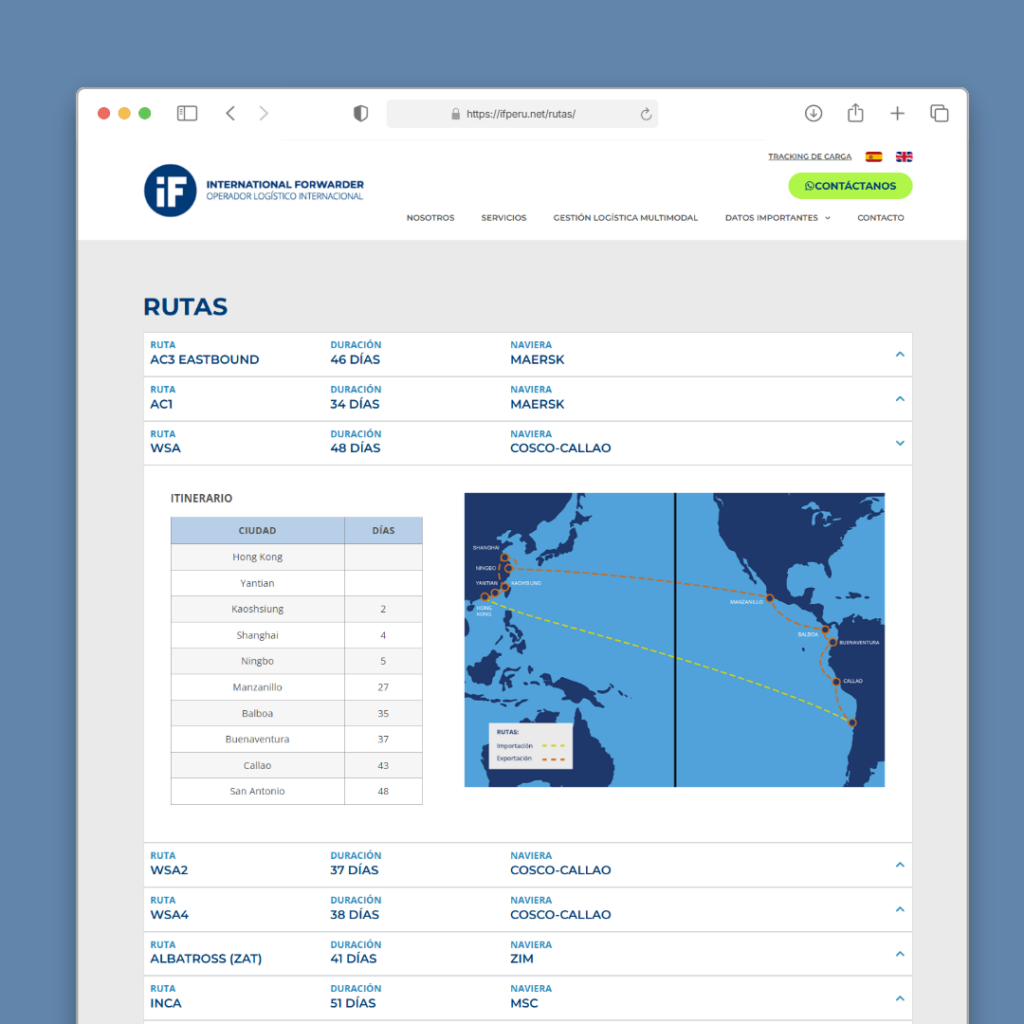Open the Nosotros menu item
1024x1024 pixels.
pyautogui.click(x=430, y=218)
